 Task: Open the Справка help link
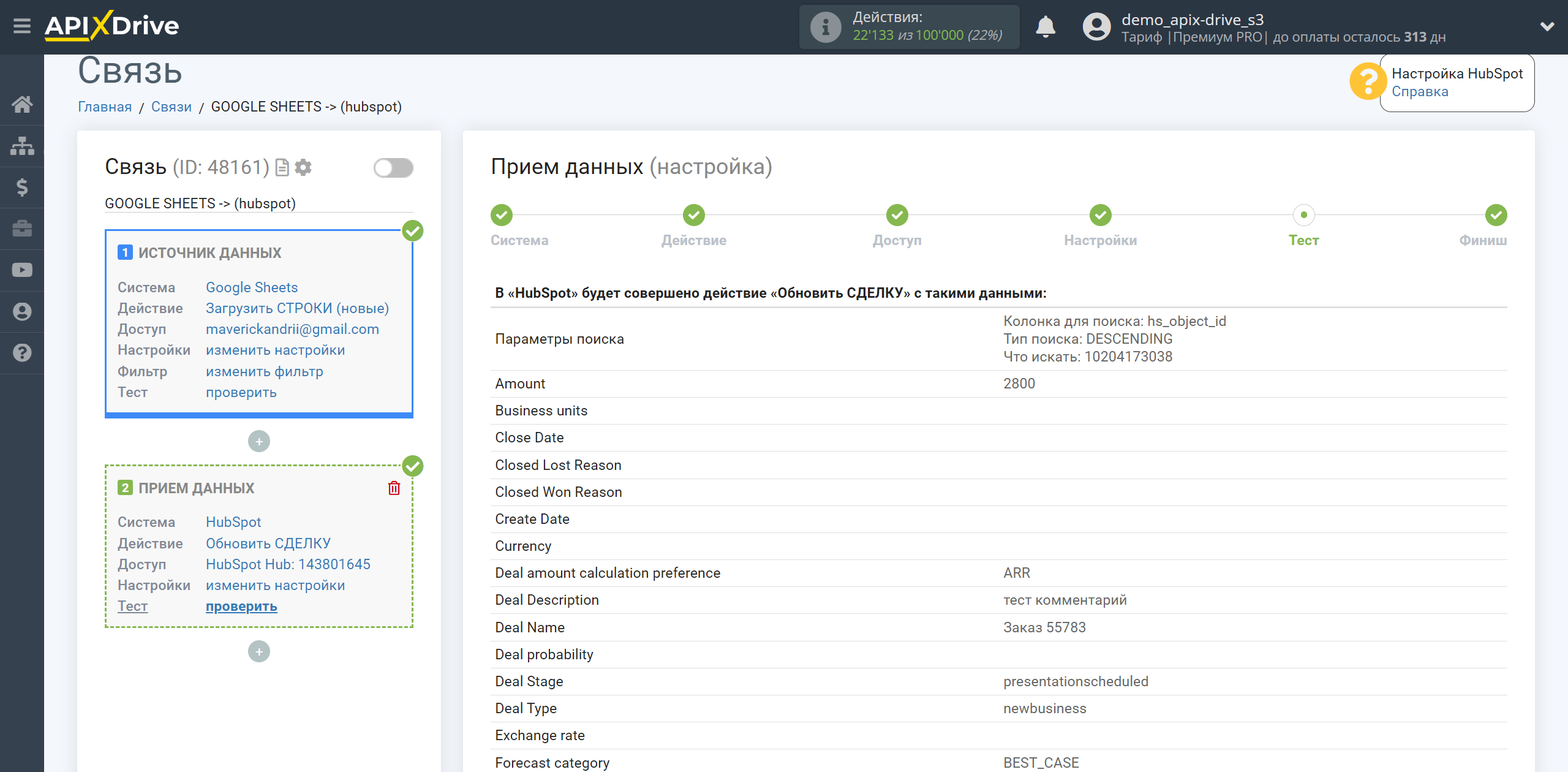pos(1420,91)
